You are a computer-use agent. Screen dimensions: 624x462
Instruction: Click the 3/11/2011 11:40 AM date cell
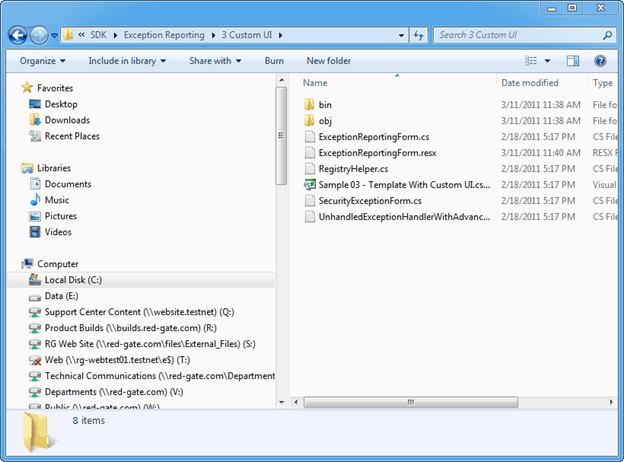540,153
